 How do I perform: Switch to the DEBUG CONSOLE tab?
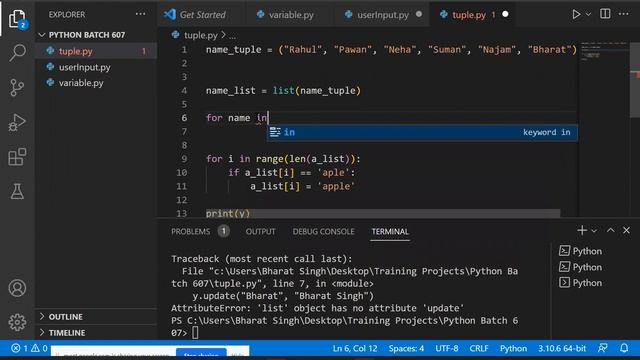pos(323,231)
